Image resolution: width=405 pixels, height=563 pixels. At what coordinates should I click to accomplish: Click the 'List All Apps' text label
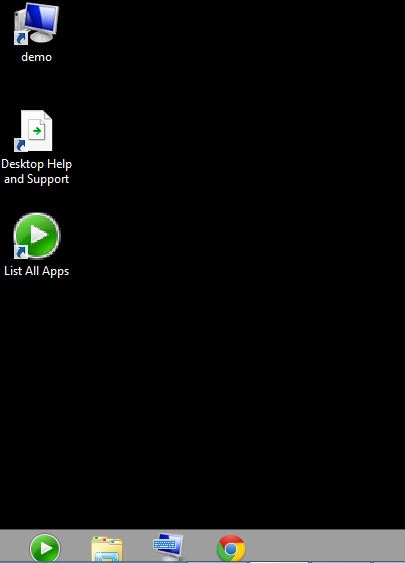pyautogui.click(x=36, y=271)
